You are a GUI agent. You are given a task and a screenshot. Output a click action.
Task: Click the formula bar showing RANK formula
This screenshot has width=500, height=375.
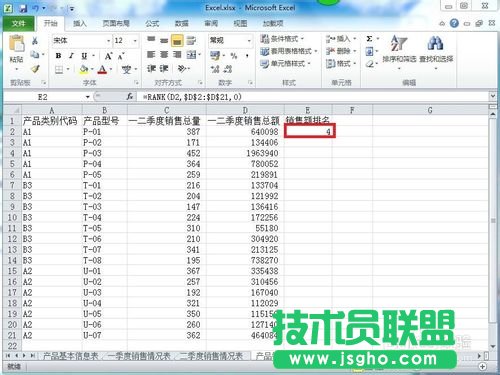(x=313, y=97)
